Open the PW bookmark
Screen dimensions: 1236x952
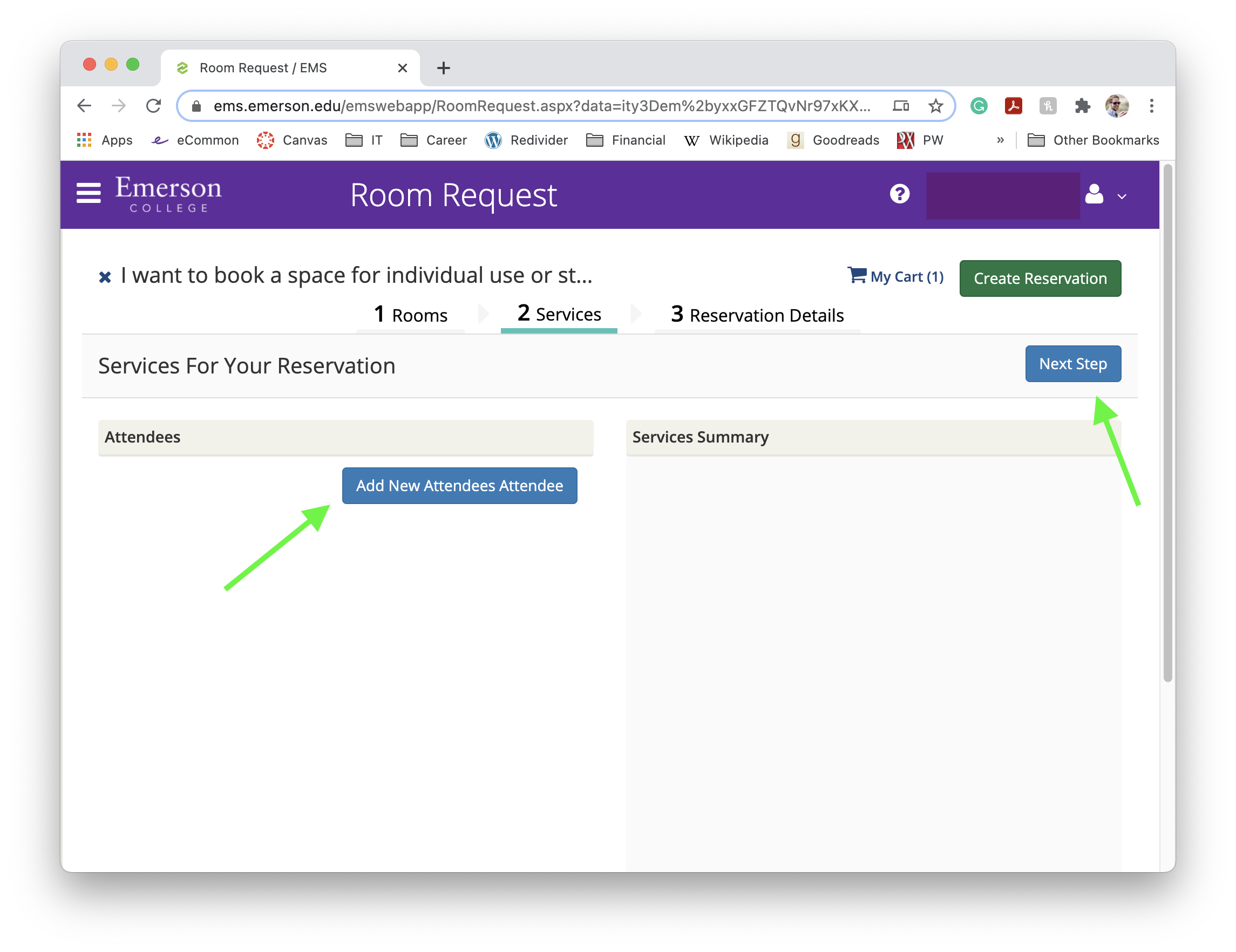pos(920,140)
